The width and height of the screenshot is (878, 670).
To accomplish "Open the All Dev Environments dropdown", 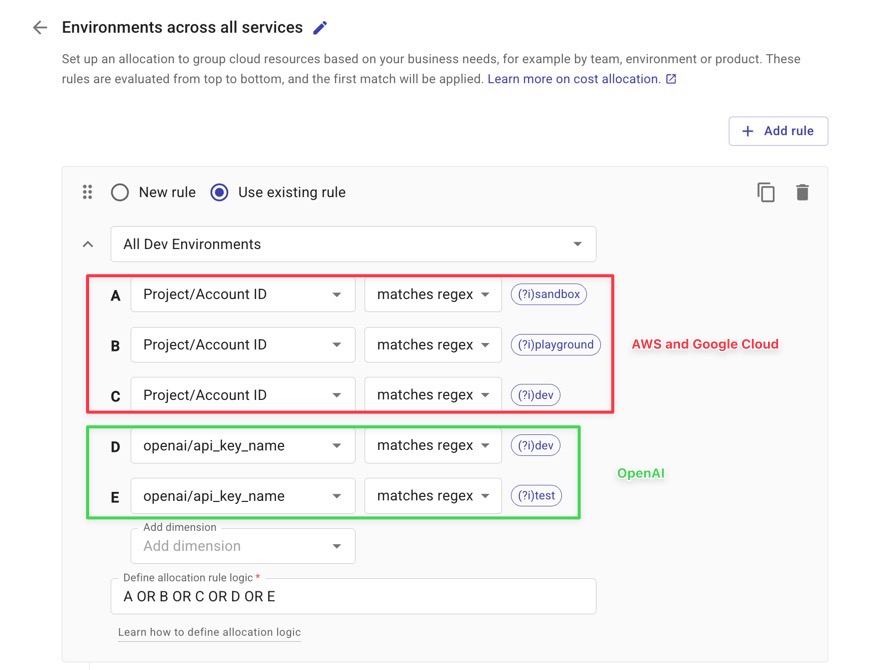I will point(353,244).
